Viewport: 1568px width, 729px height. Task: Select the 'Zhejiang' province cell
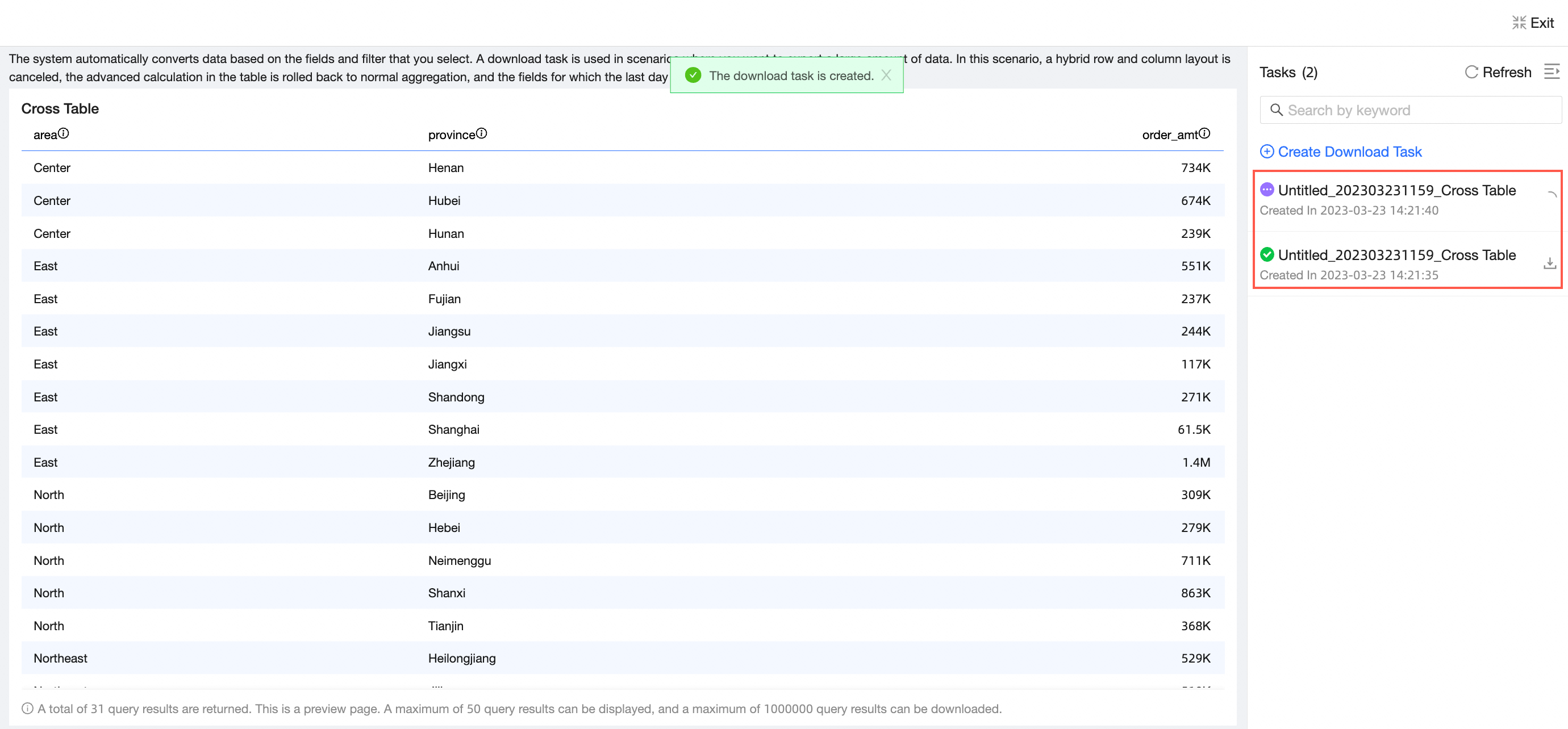[451, 462]
